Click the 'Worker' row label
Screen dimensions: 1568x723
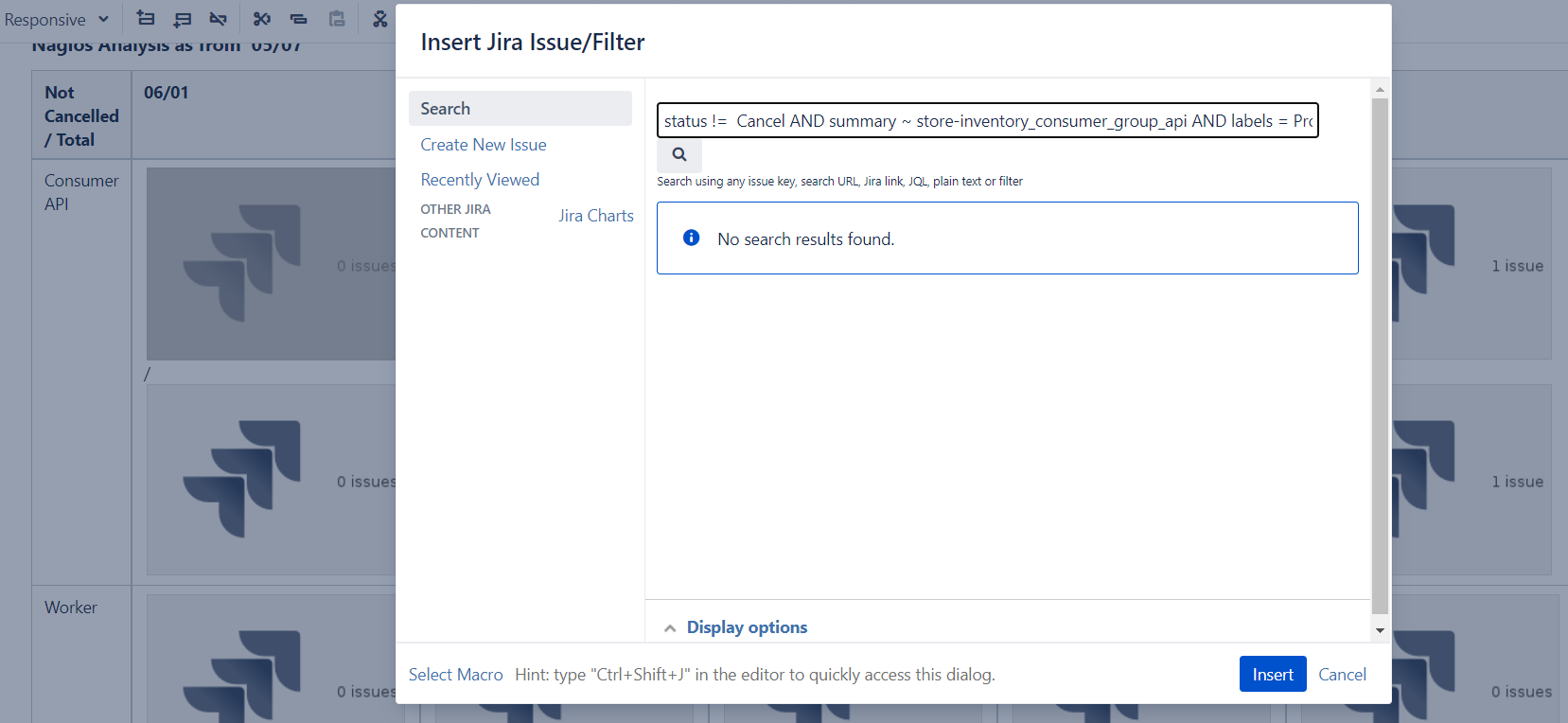(x=71, y=608)
